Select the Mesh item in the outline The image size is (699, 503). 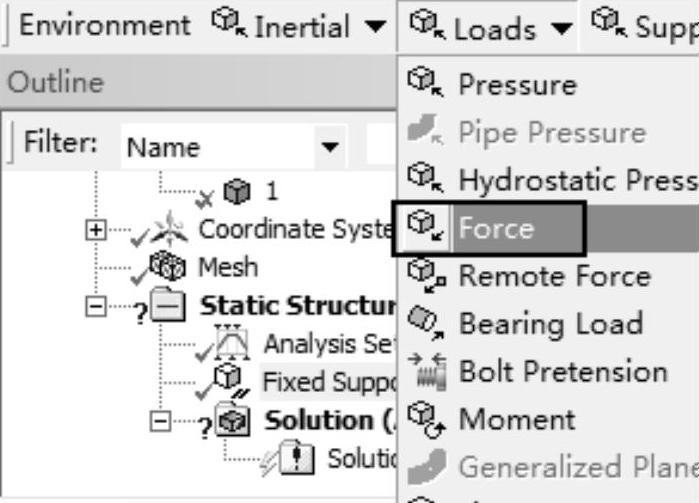coord(227,268)
